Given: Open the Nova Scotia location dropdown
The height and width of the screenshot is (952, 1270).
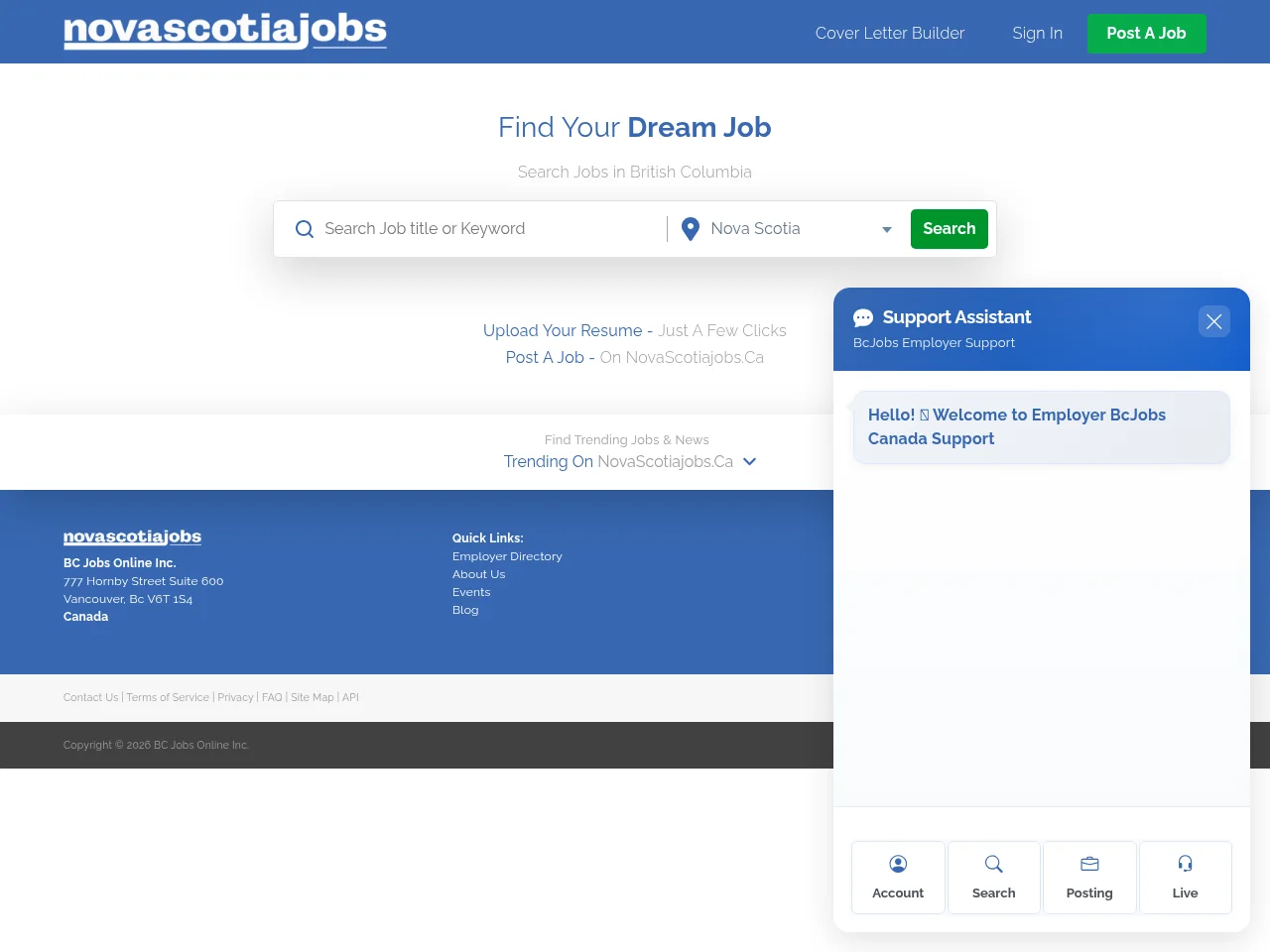Looking at the screenshot, I should 802,229.
